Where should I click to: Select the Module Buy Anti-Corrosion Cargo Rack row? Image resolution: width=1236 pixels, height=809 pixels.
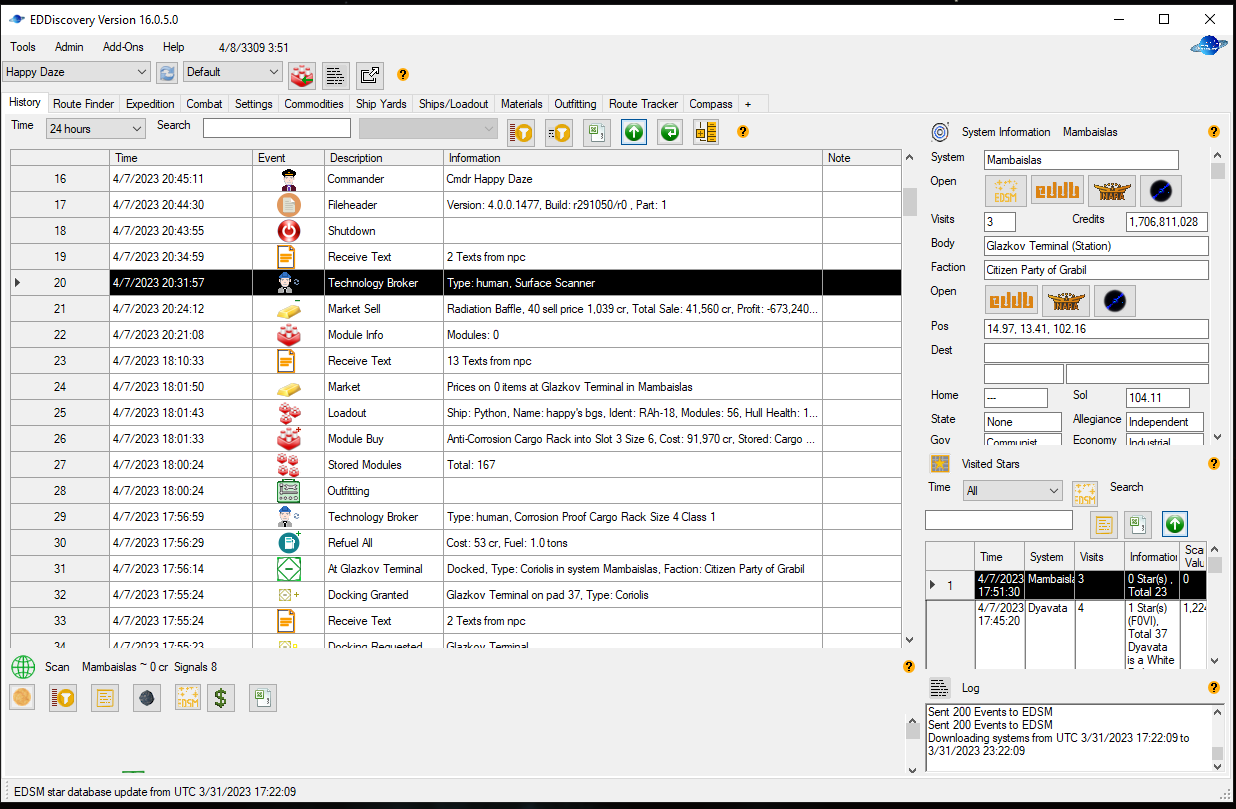point(455,439)
